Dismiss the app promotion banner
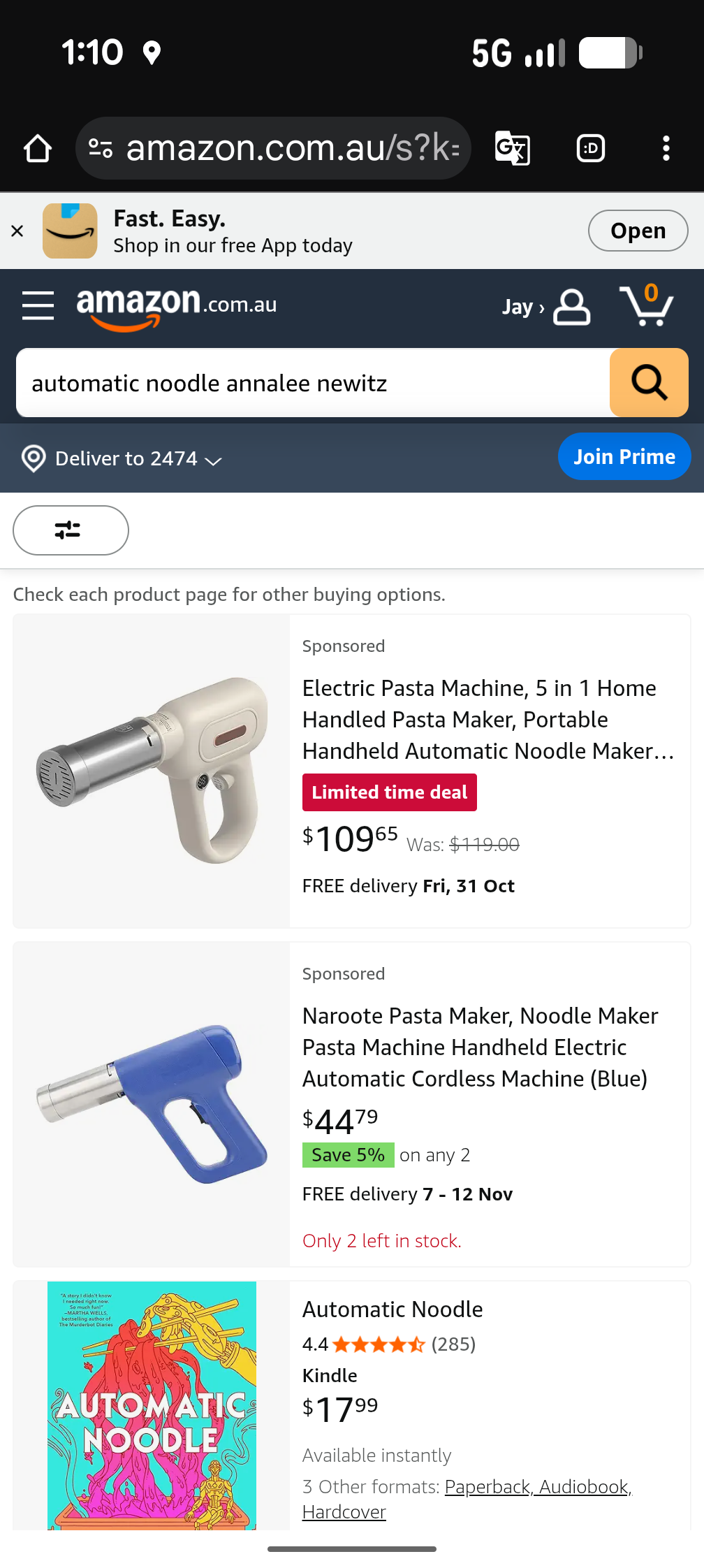The height and width of the screenshot is (1568, 704). (x=17, y=231)
